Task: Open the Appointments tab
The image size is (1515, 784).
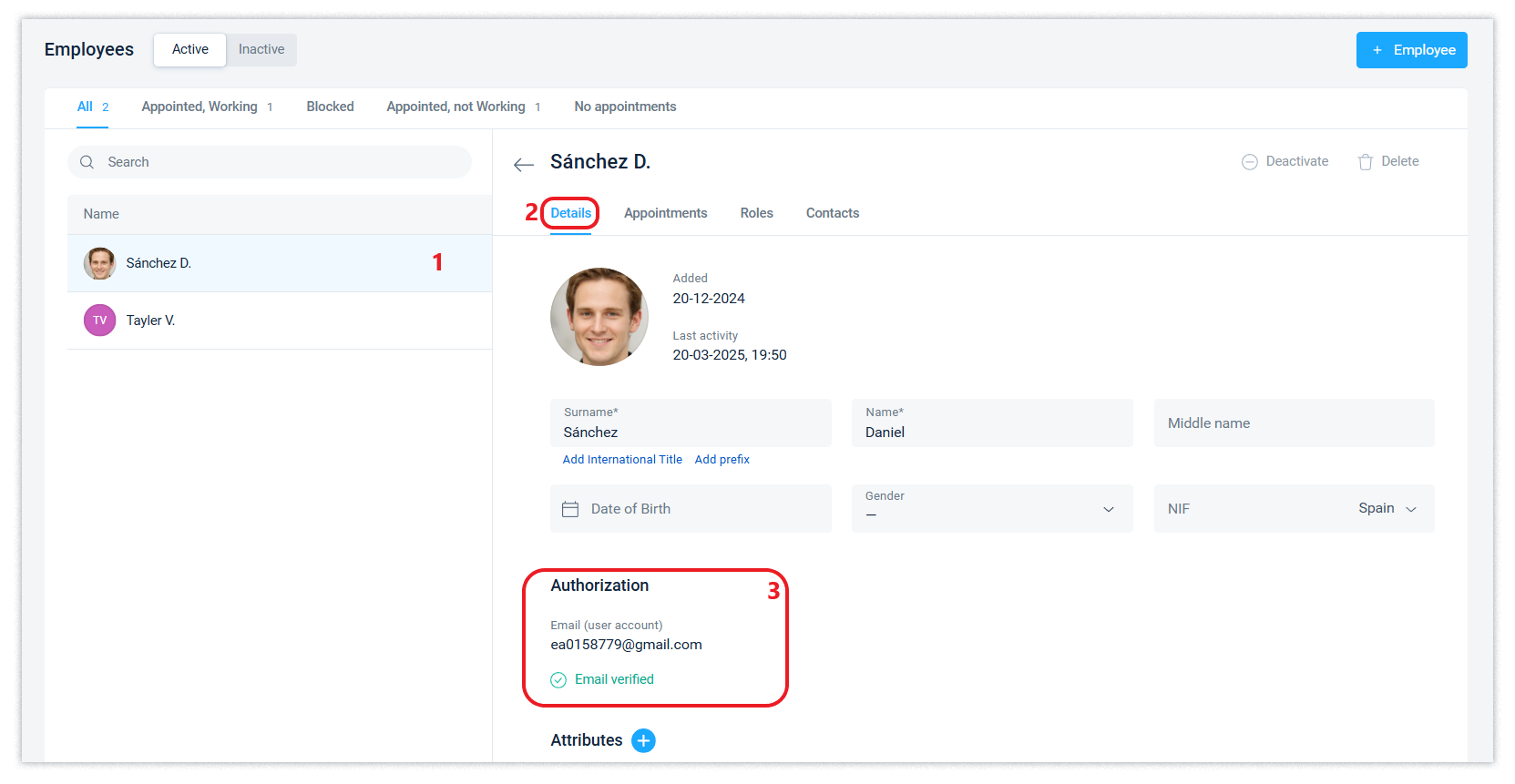Action: [665, 213]
